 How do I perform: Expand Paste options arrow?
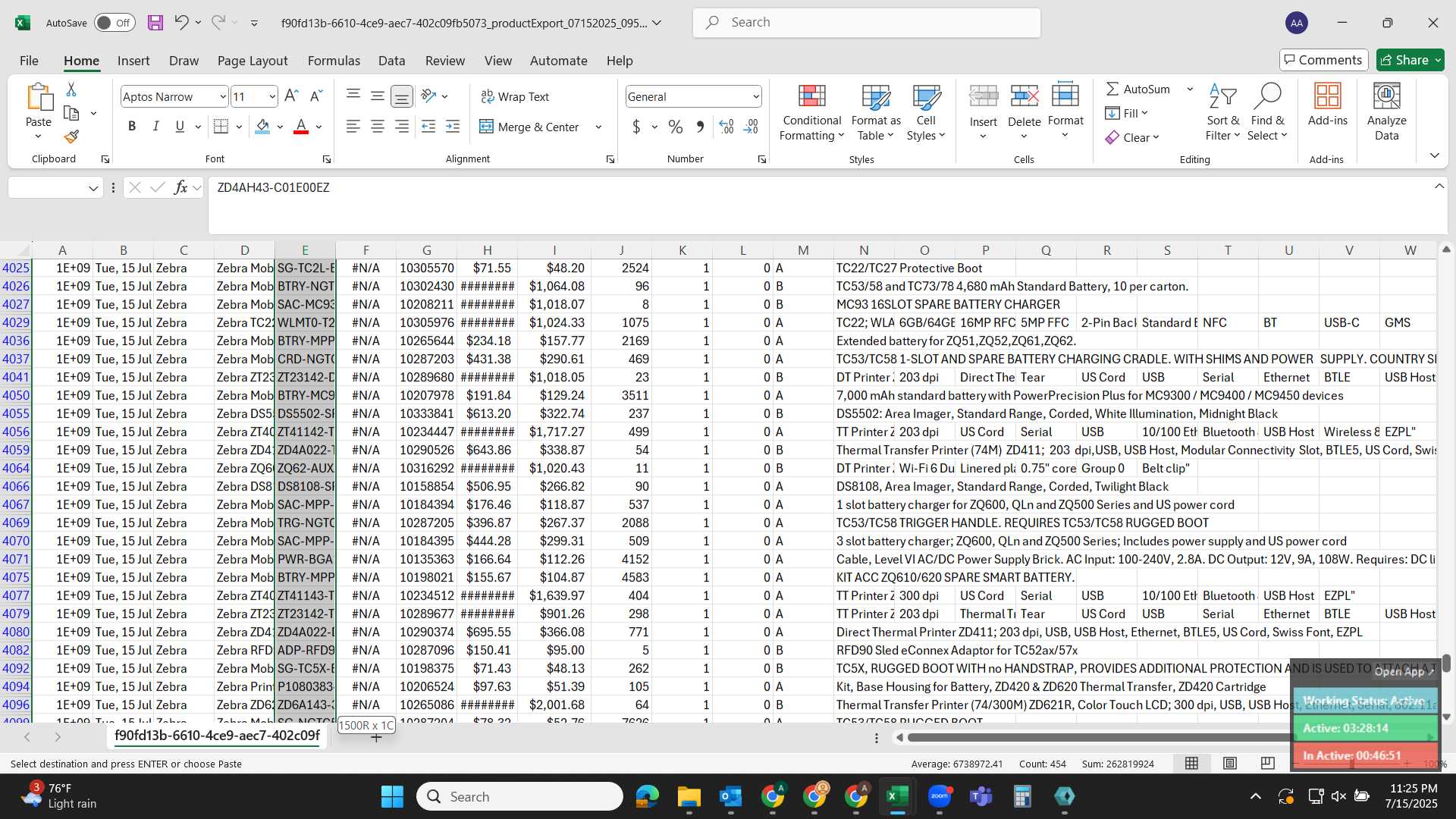pos(38,136)
